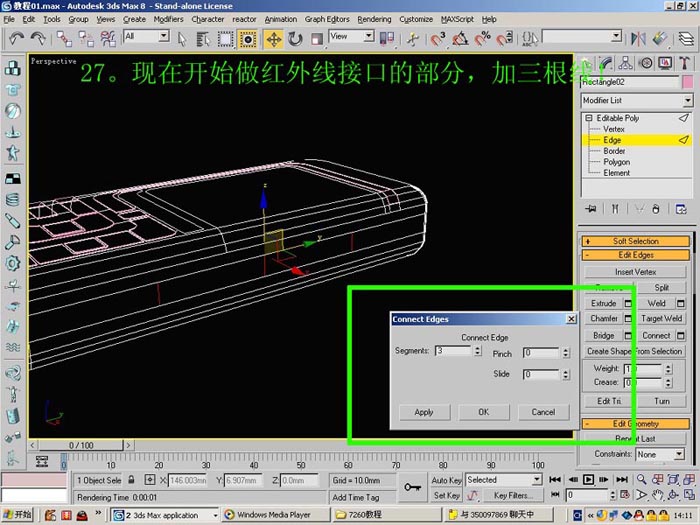This screenshot has width=700, height=525.
Task: Open the Layer Manager icon
Action: [x=687, y=39]
